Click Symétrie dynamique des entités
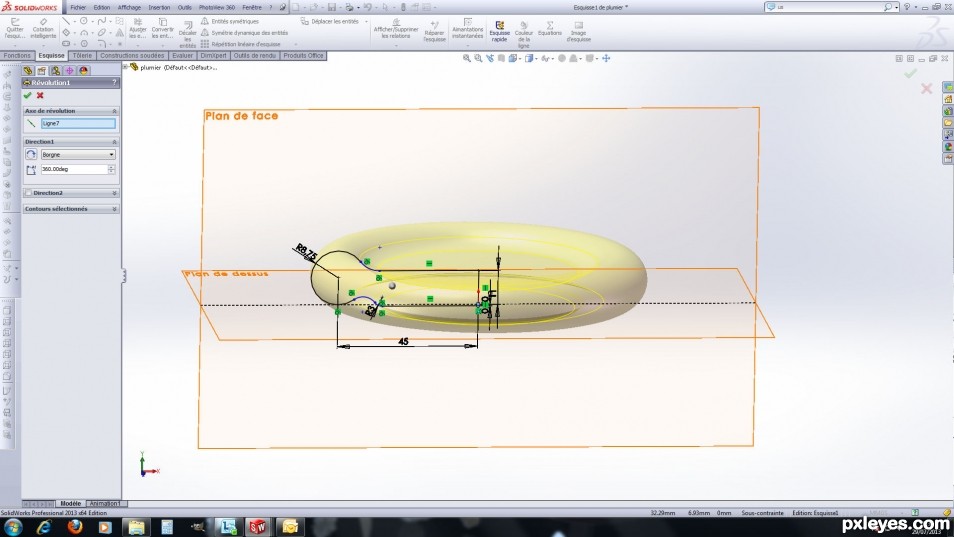954x537 pixels. (x=244, y=33)
